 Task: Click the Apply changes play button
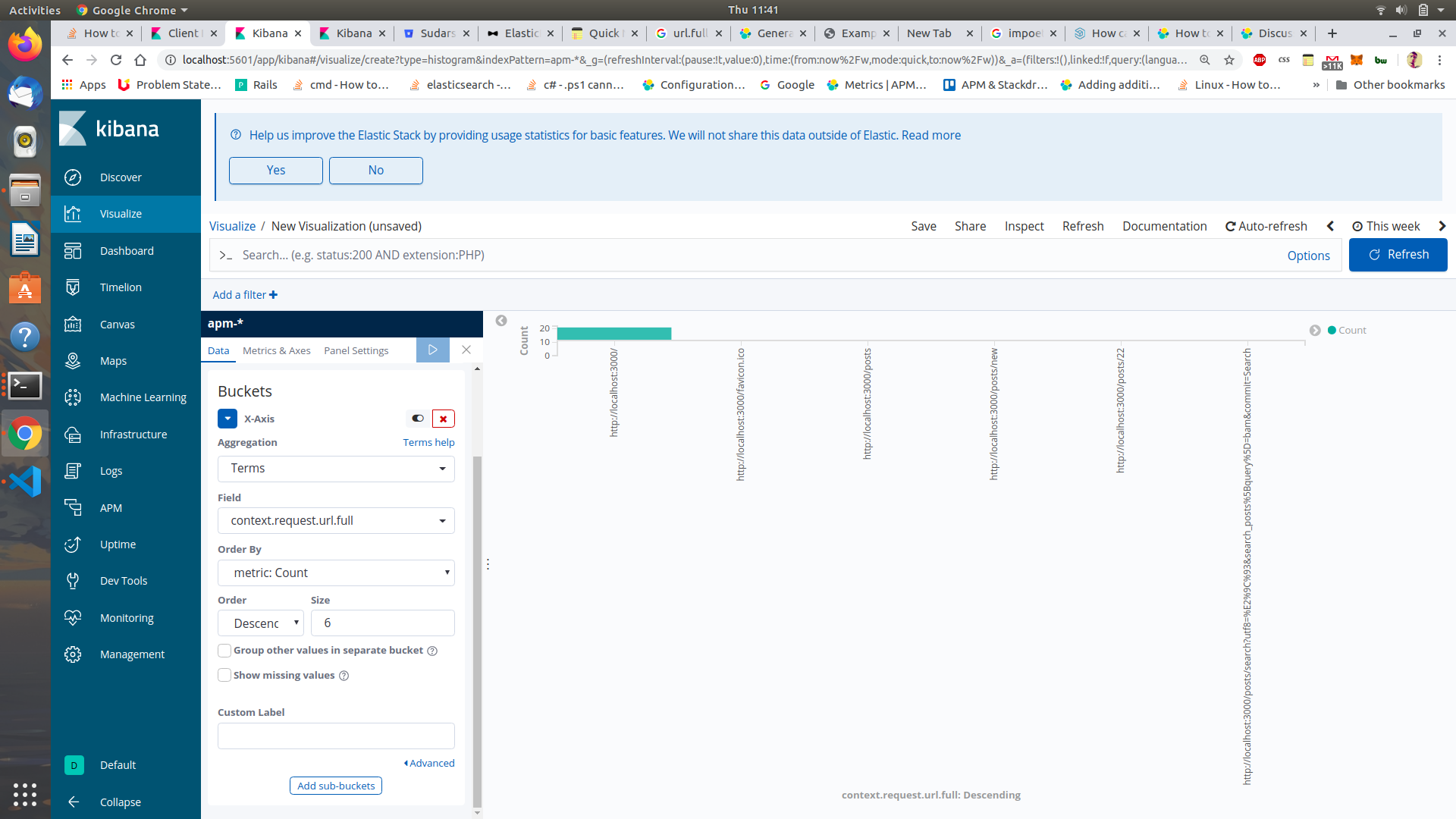(432, 350)
